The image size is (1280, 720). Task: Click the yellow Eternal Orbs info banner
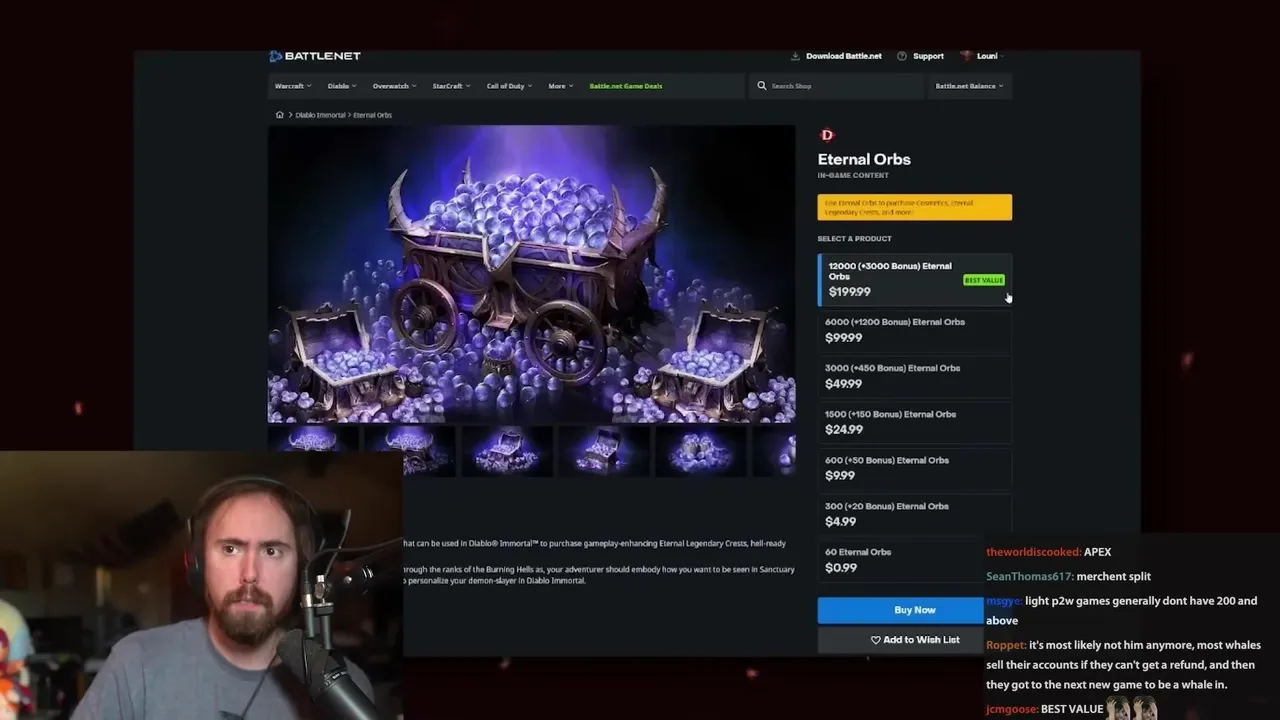point(915,207)
